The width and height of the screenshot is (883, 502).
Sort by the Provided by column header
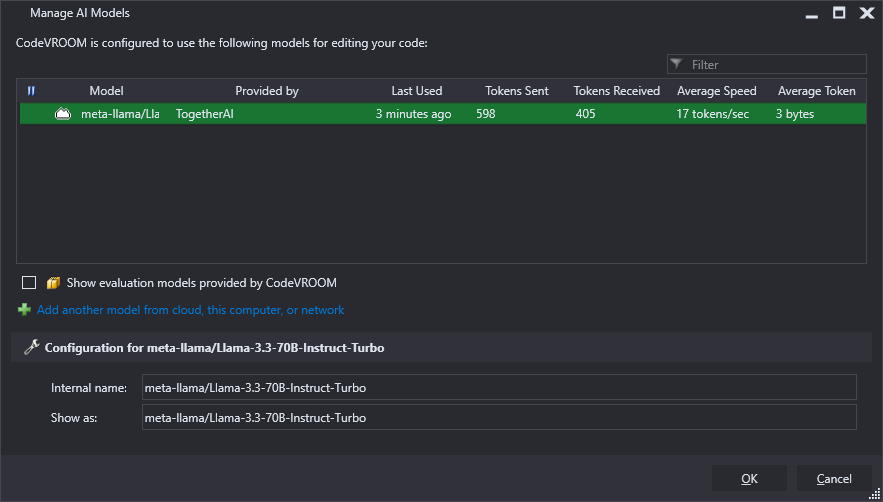point(267,91)
